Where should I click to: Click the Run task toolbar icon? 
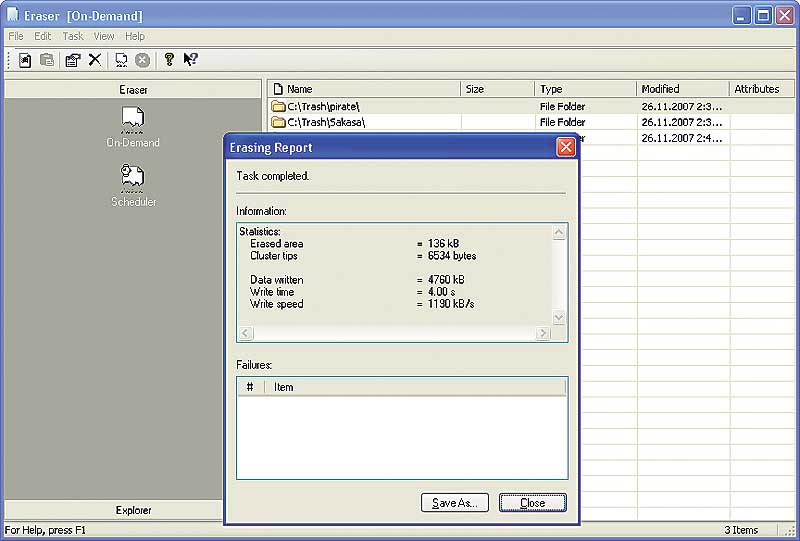point(121,60)
